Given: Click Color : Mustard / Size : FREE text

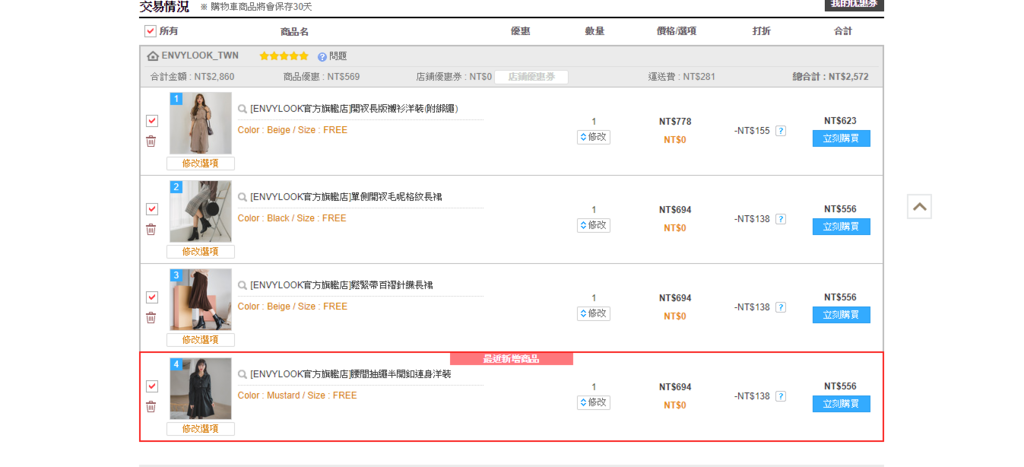Looking at the screenshot, I should (297, 395).
